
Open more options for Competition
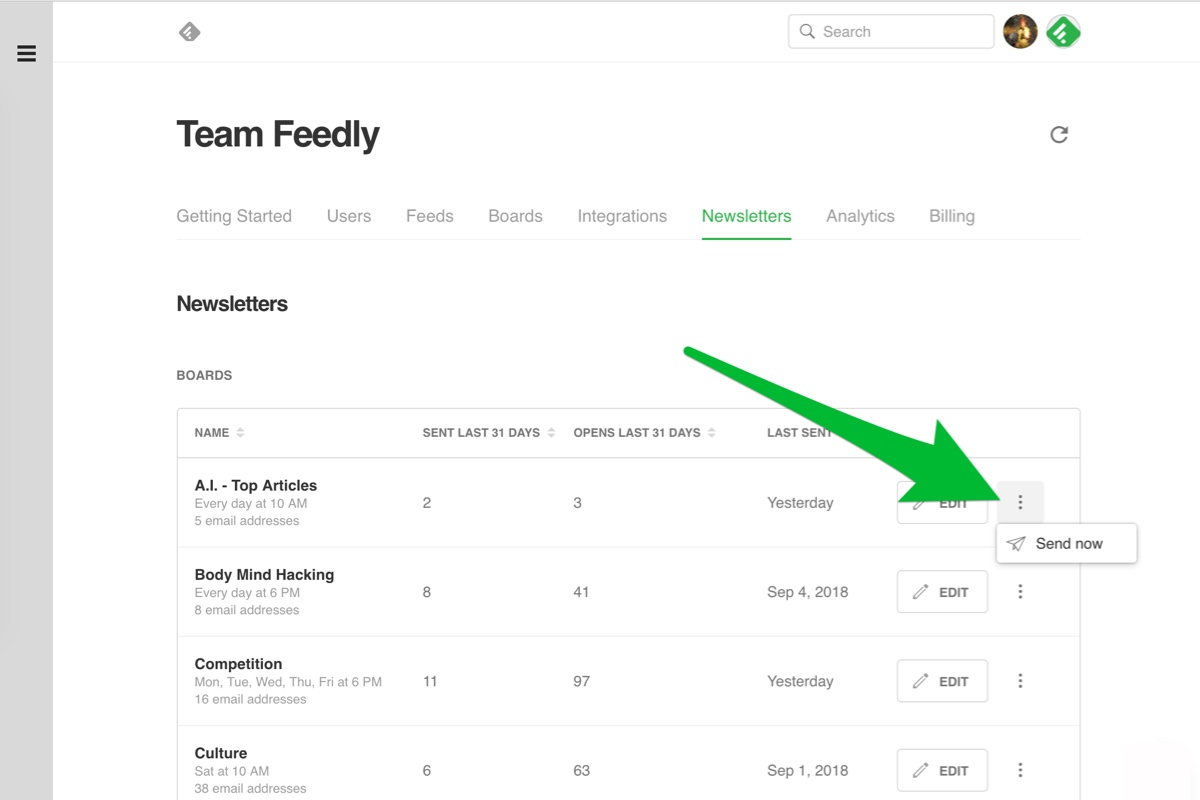[1020, 681]
